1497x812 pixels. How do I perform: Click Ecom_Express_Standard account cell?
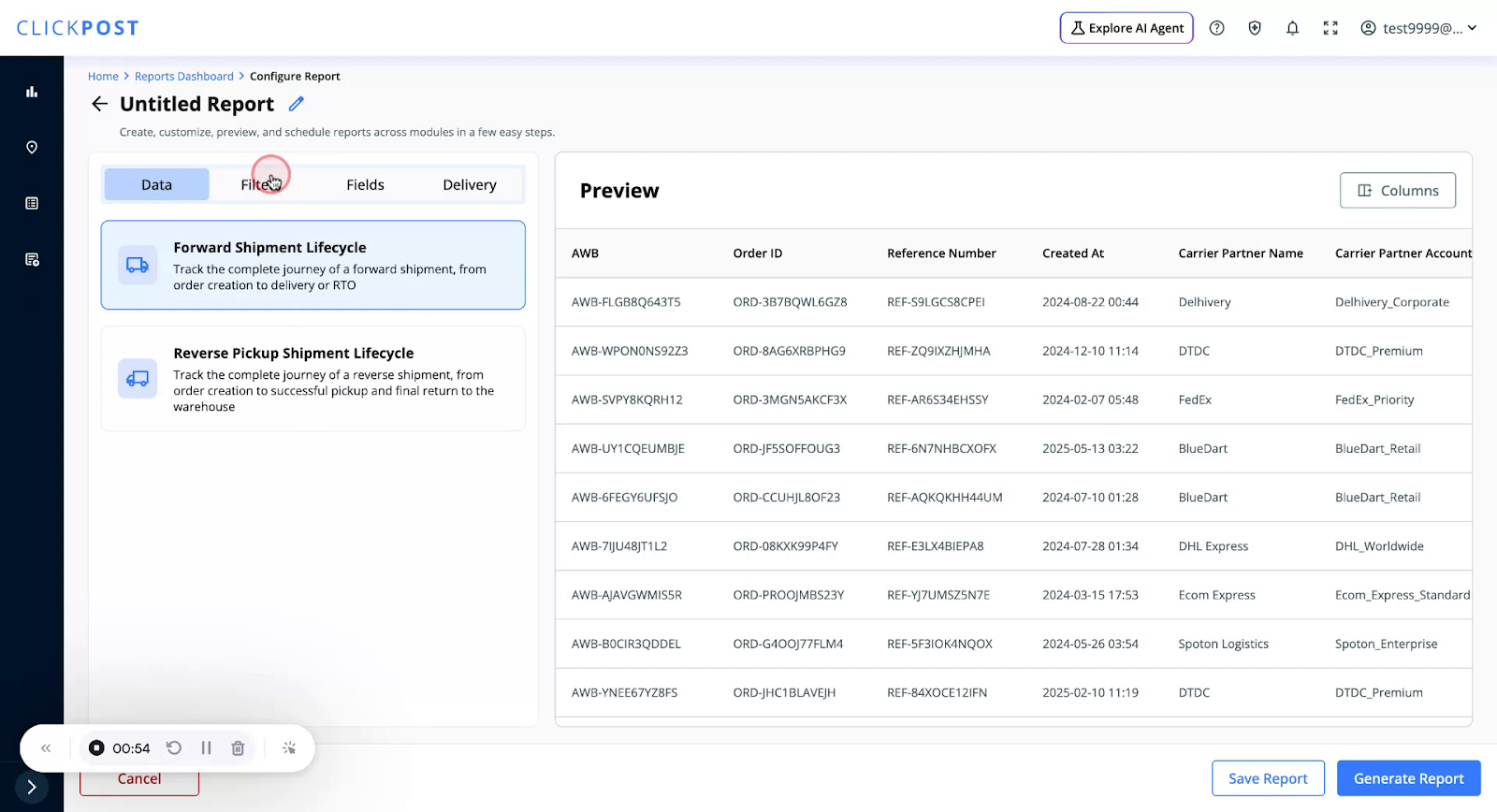pos(1403,595)
